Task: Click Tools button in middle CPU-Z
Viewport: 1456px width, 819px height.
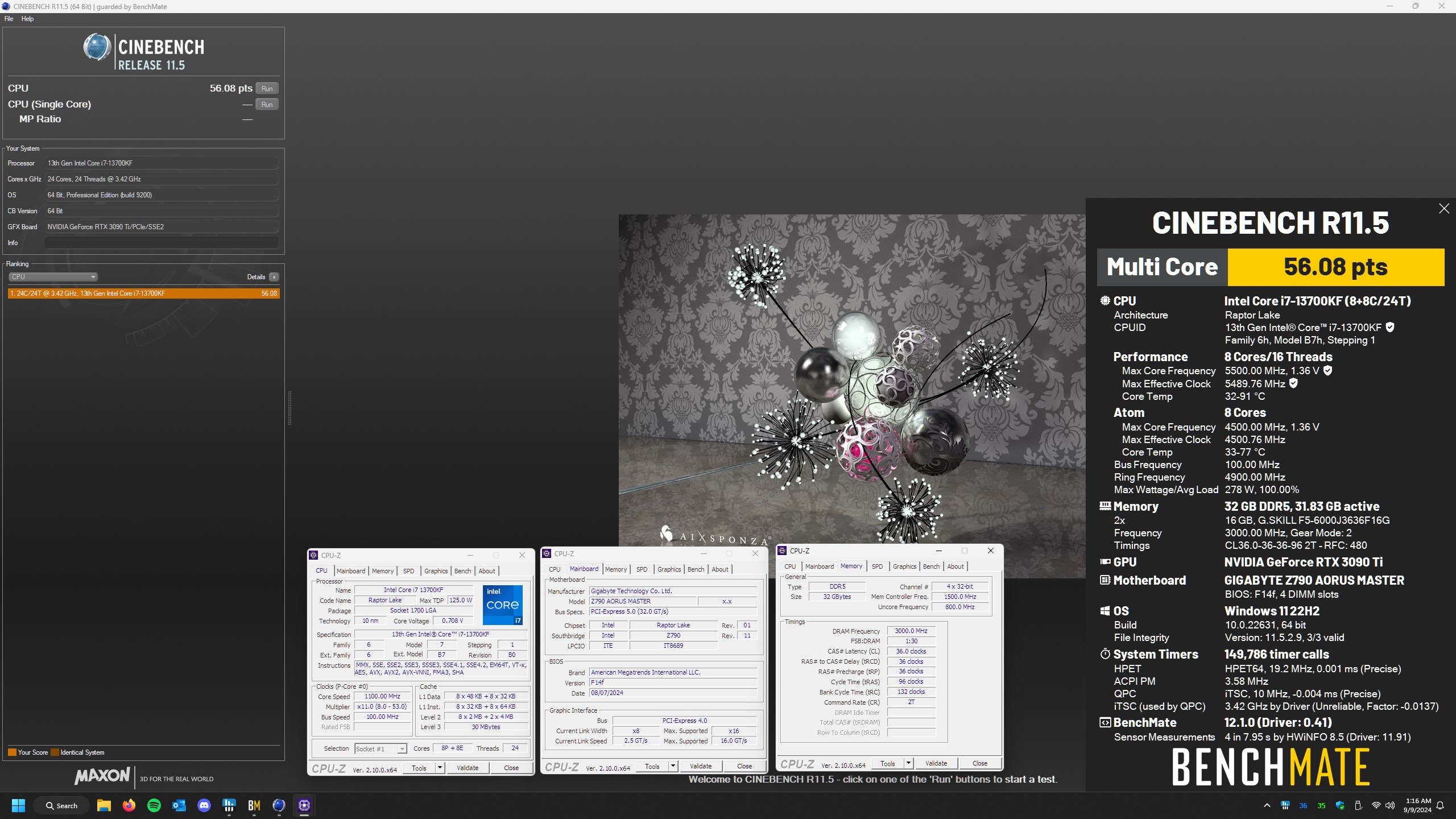Action: (652, 766)
